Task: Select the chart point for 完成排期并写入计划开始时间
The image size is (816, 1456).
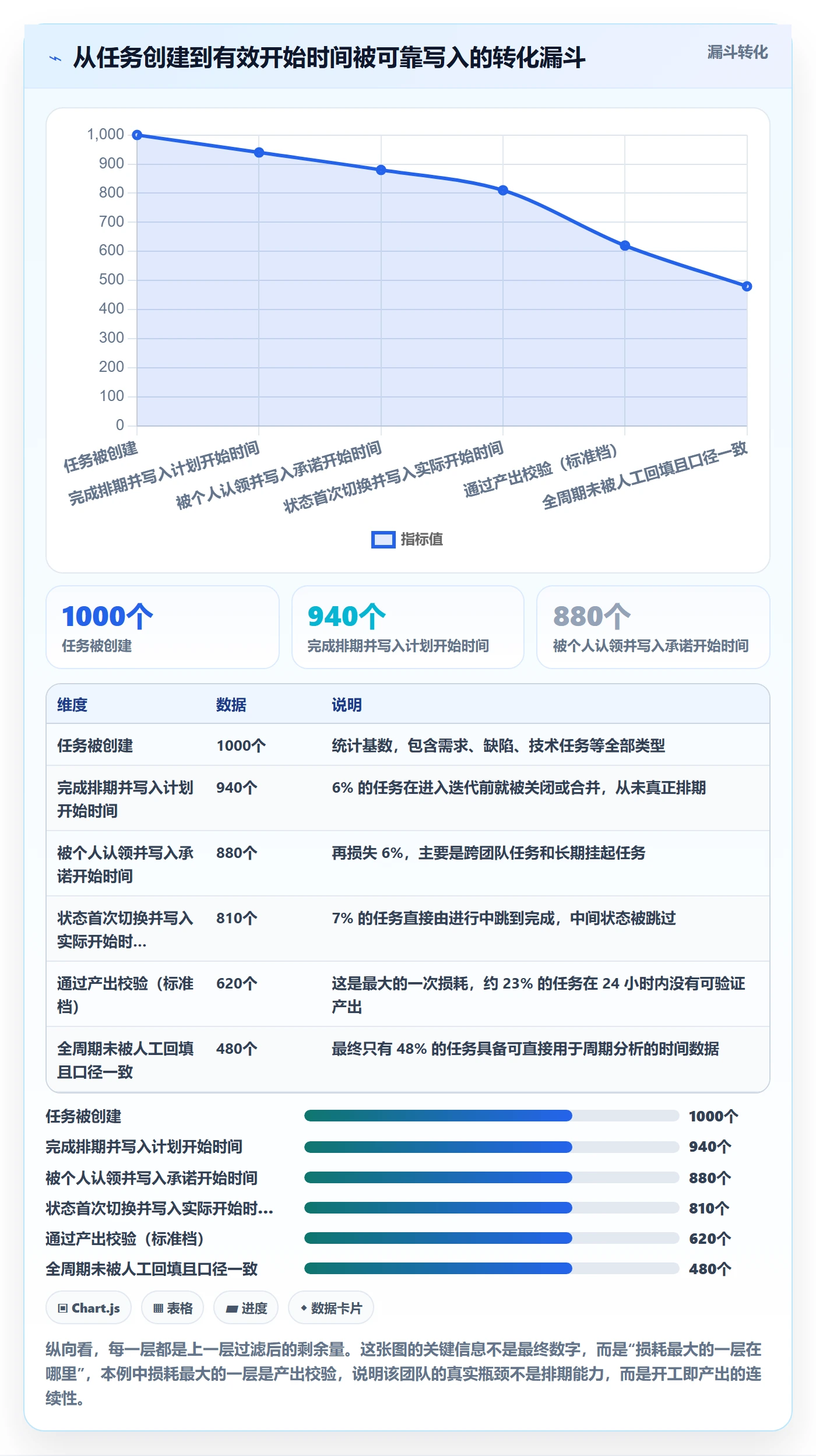Action: tap(259, 153)
